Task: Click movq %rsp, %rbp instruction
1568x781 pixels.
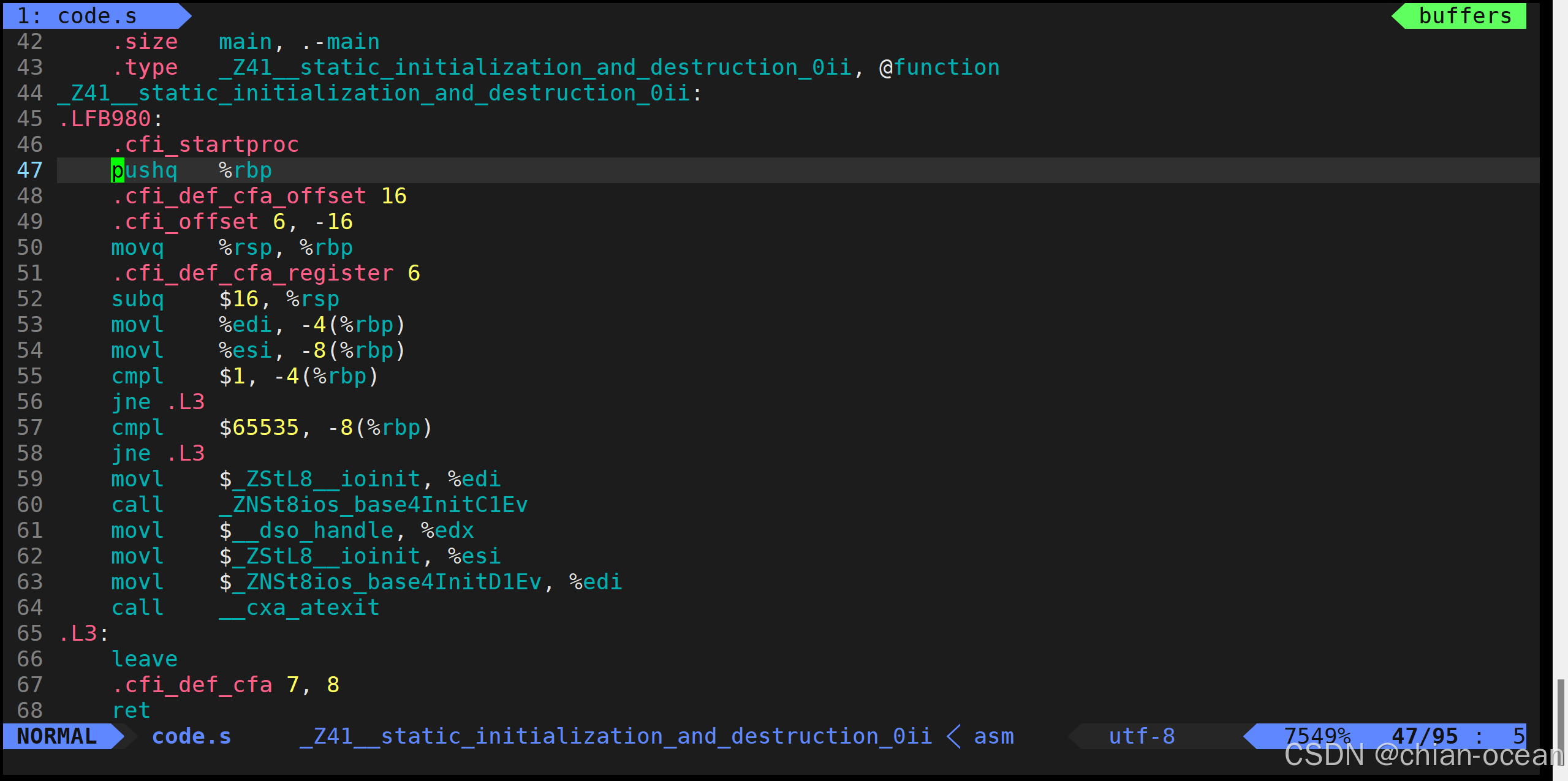Action: click(x=232, y=247)
